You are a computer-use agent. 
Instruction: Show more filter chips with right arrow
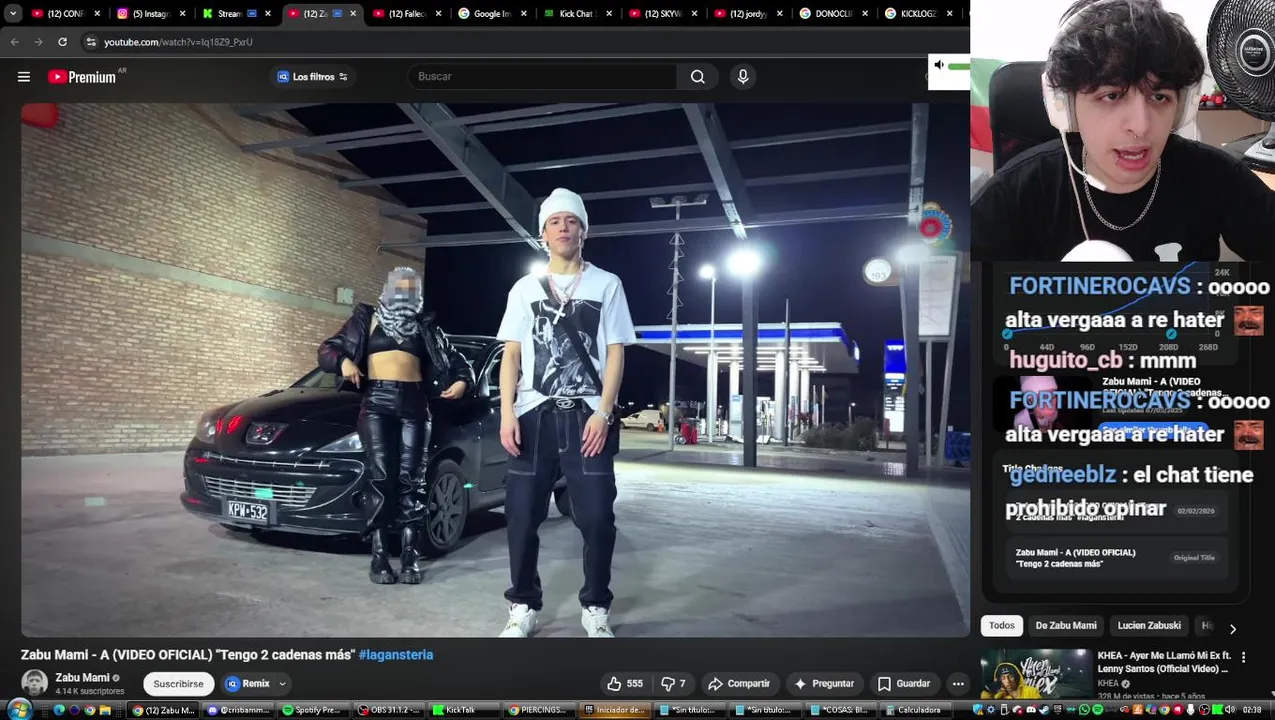coord(1233,628)
